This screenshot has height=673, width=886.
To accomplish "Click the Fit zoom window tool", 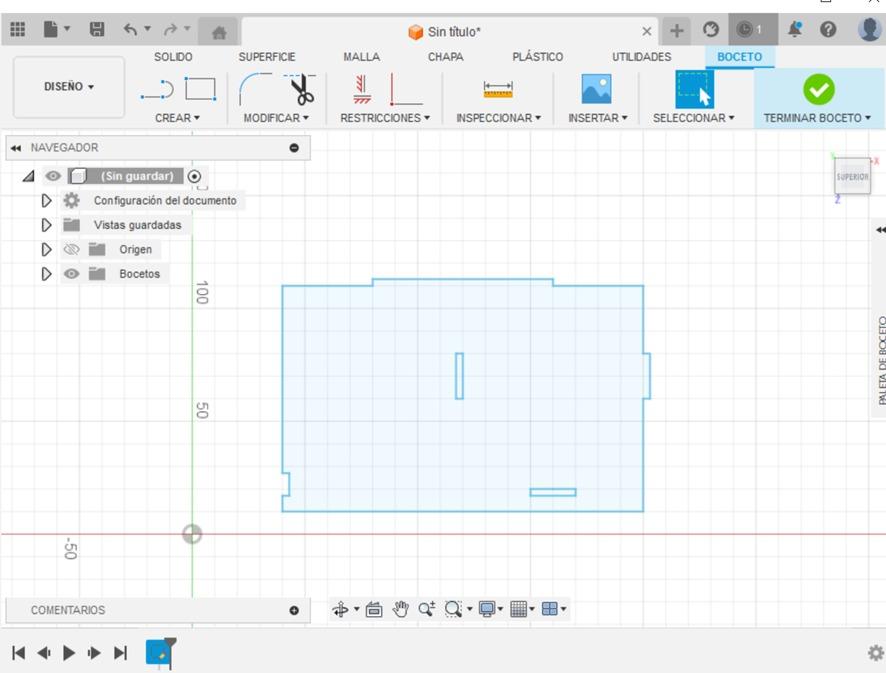I will 453,609.
